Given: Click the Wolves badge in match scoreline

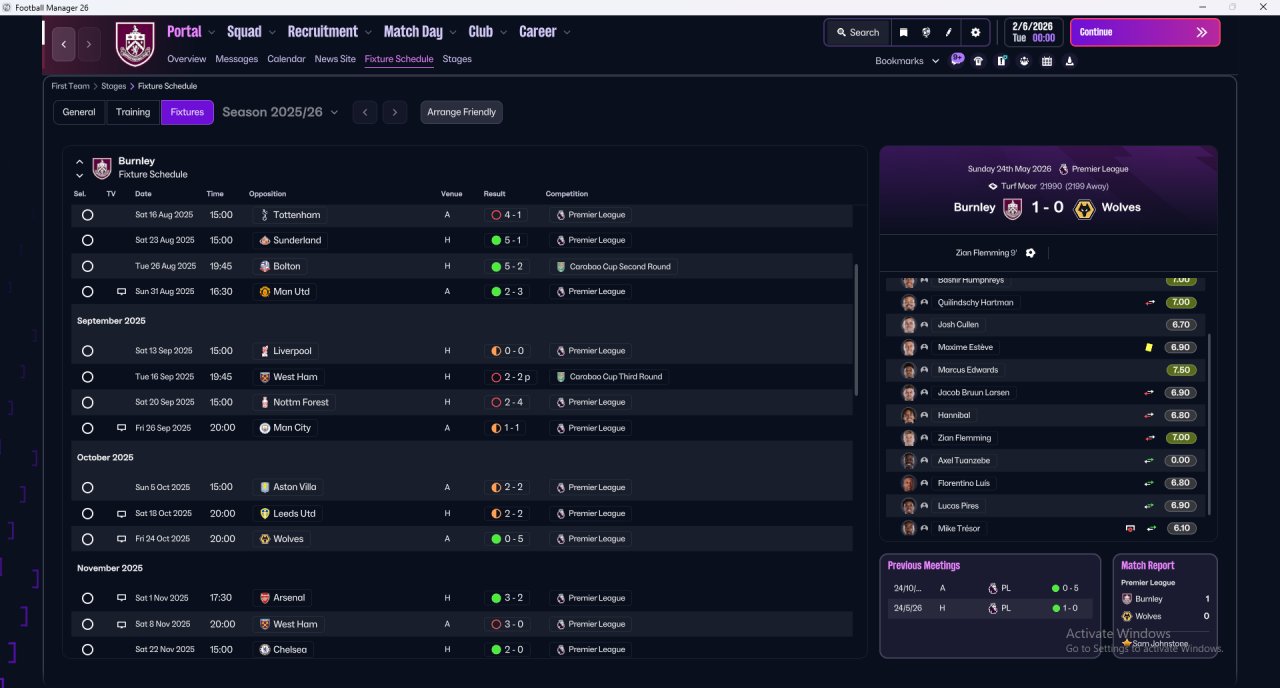Looking at the screenshot, I should 1083,208.
